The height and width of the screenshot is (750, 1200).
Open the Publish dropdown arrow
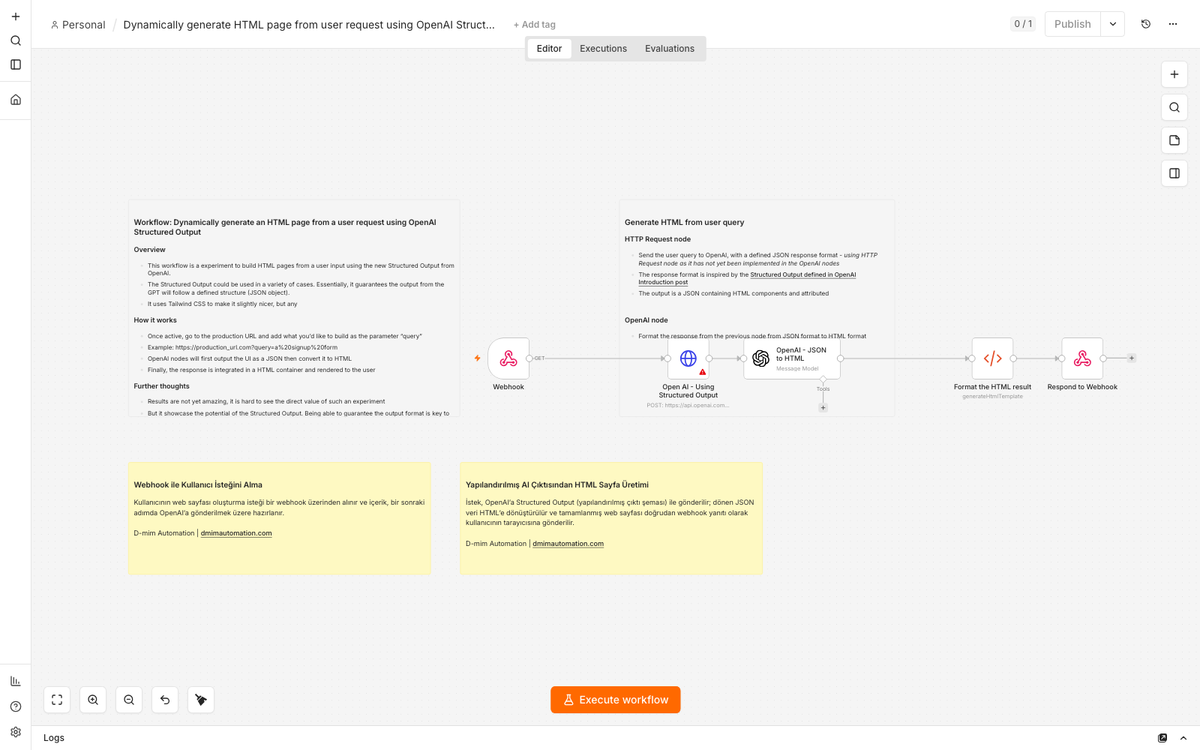pyautogui.click(x=1112, y=24)
